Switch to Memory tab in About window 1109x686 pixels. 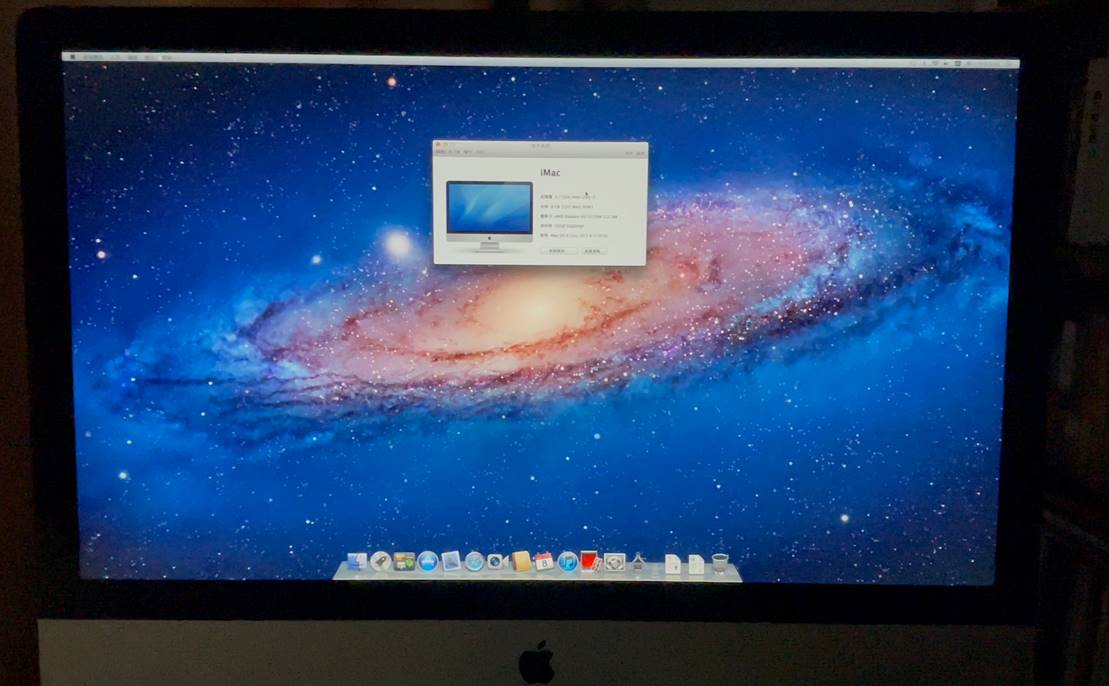pyautogui.click(x=480, y=152)
